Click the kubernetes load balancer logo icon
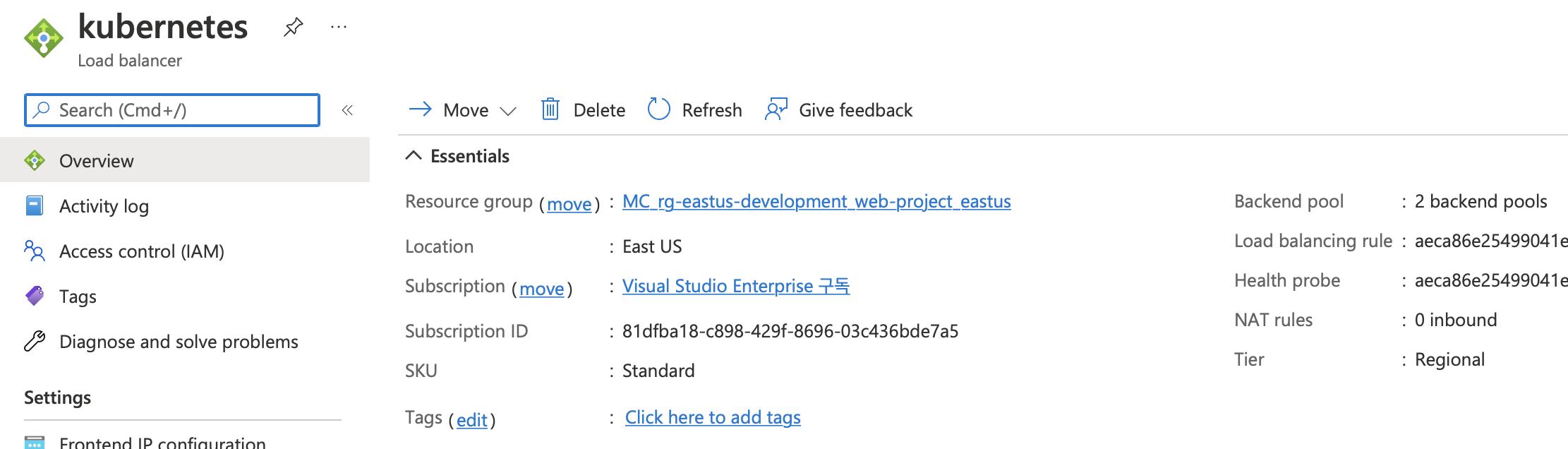 [44, 38]
